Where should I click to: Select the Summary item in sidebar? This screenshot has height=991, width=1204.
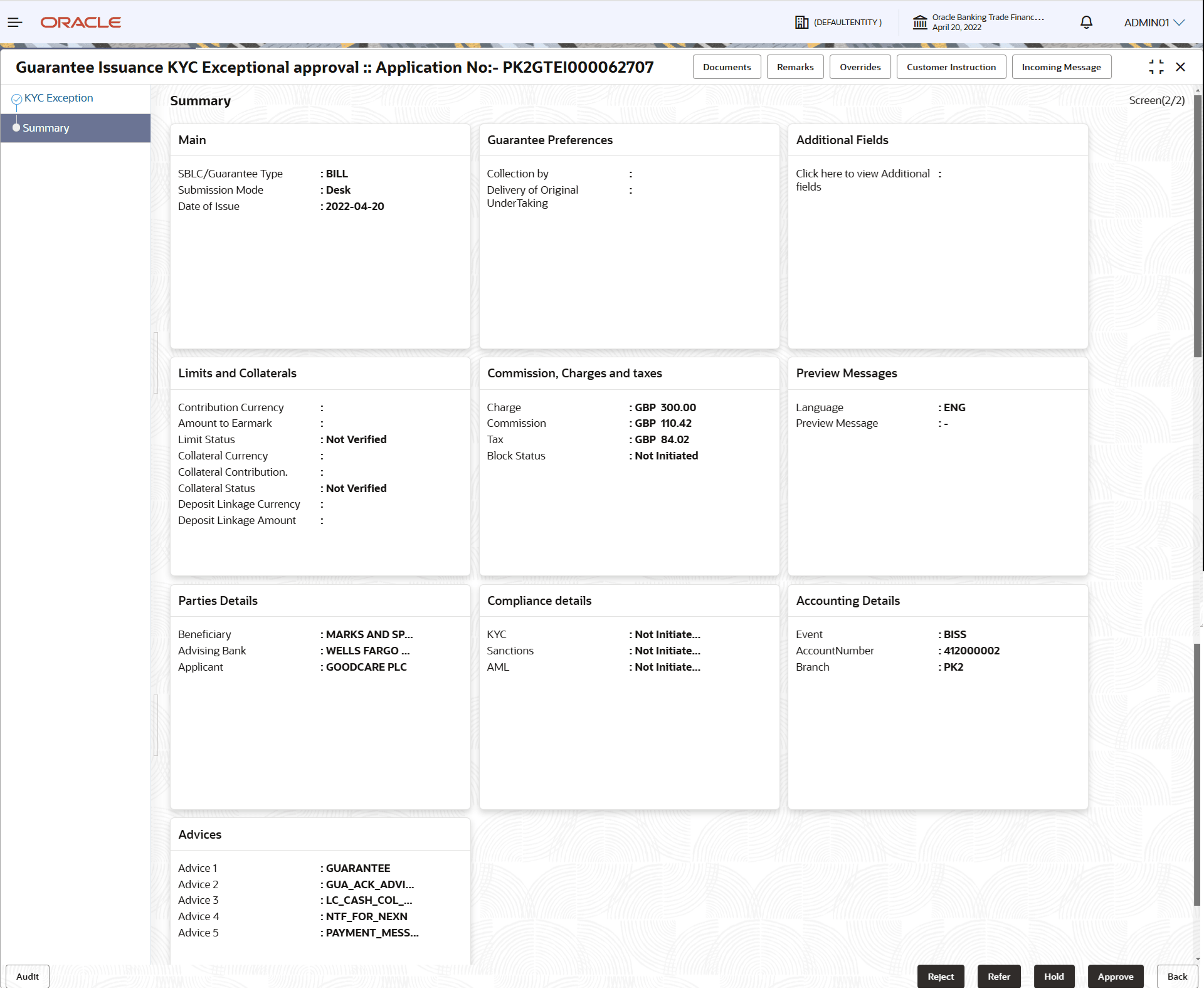pyautogui.click(x=46, y=128)
